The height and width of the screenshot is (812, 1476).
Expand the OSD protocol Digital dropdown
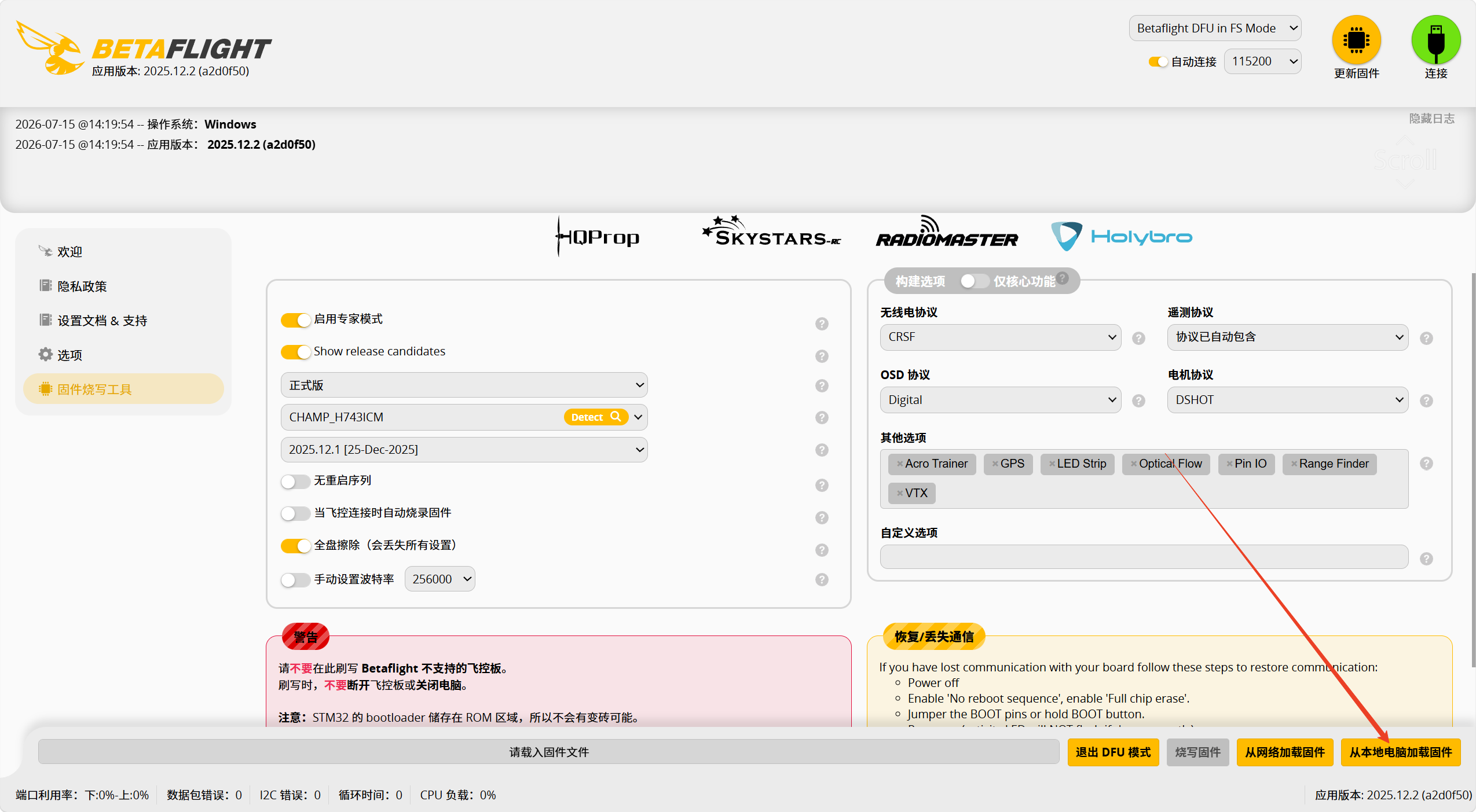[x=1000, y=400]
